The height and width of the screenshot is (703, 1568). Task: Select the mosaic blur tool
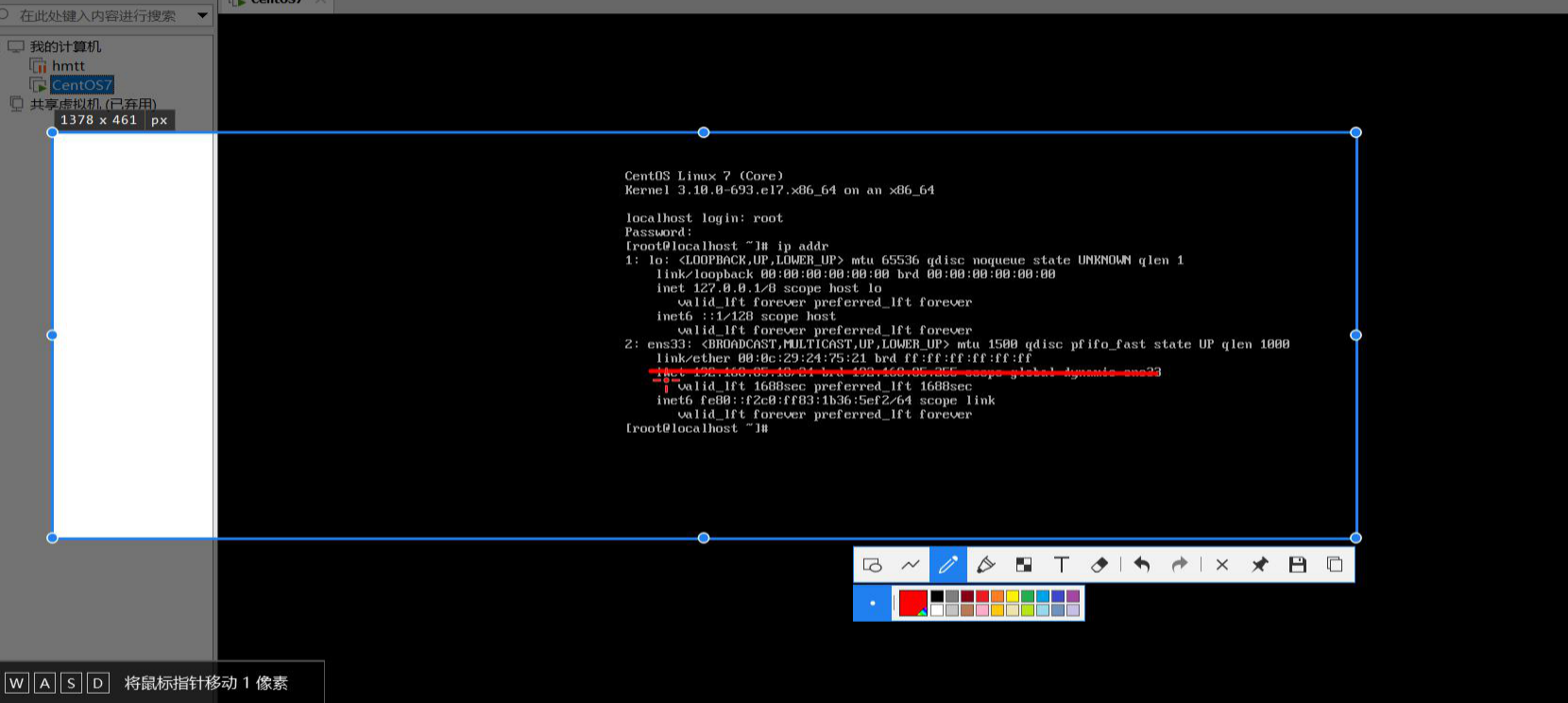coord(1024,564)
